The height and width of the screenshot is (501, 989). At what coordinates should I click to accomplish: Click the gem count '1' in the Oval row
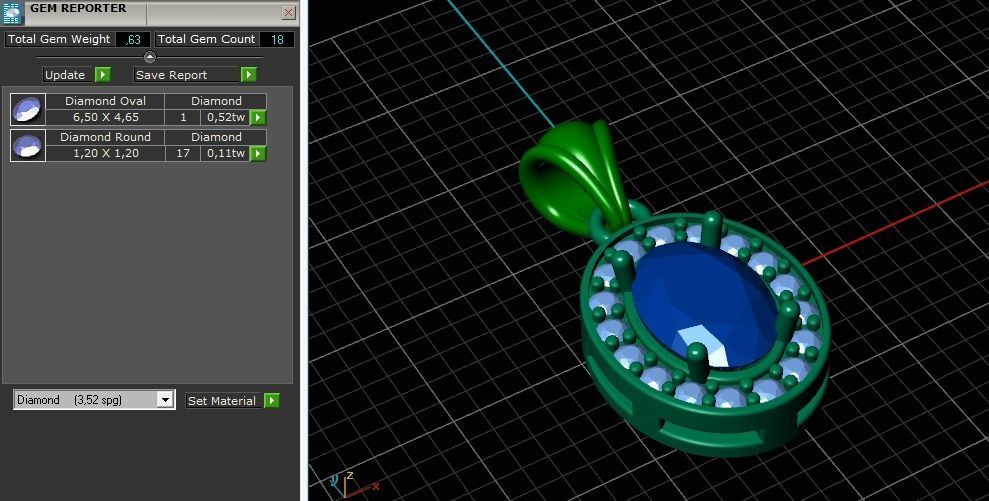coord(183,117)
